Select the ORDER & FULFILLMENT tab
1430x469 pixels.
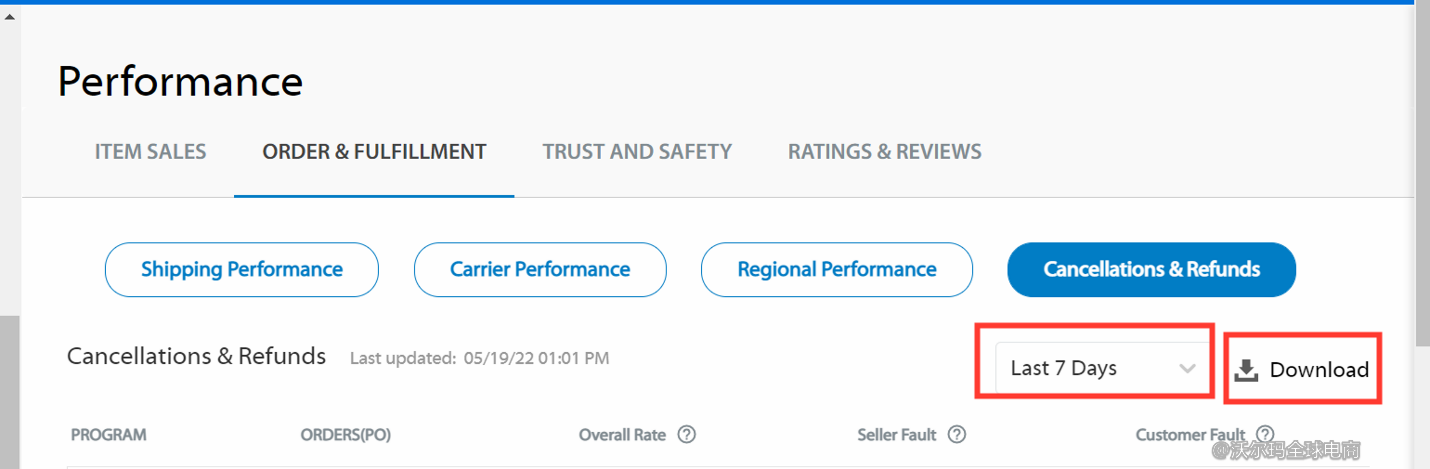(374, 152)
